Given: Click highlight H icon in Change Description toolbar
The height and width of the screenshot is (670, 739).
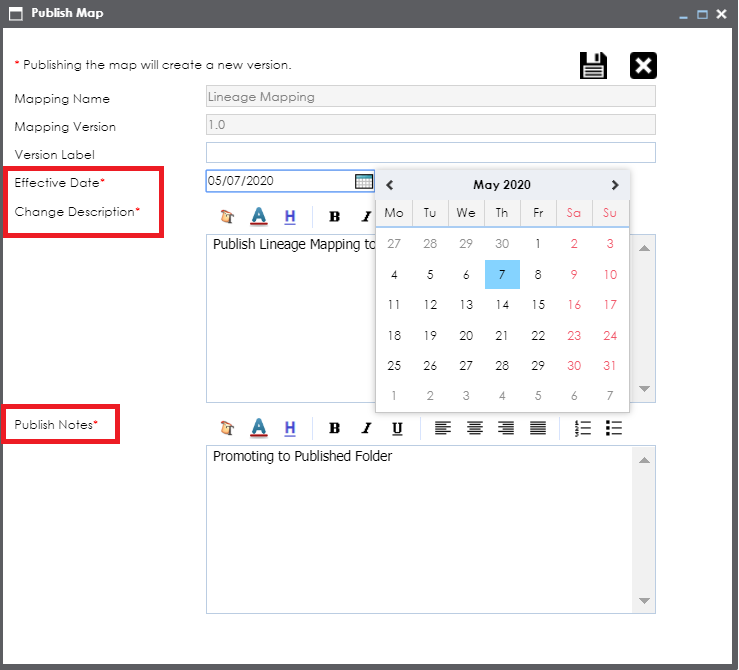Looking at the screenshot, I should [290, 217].
